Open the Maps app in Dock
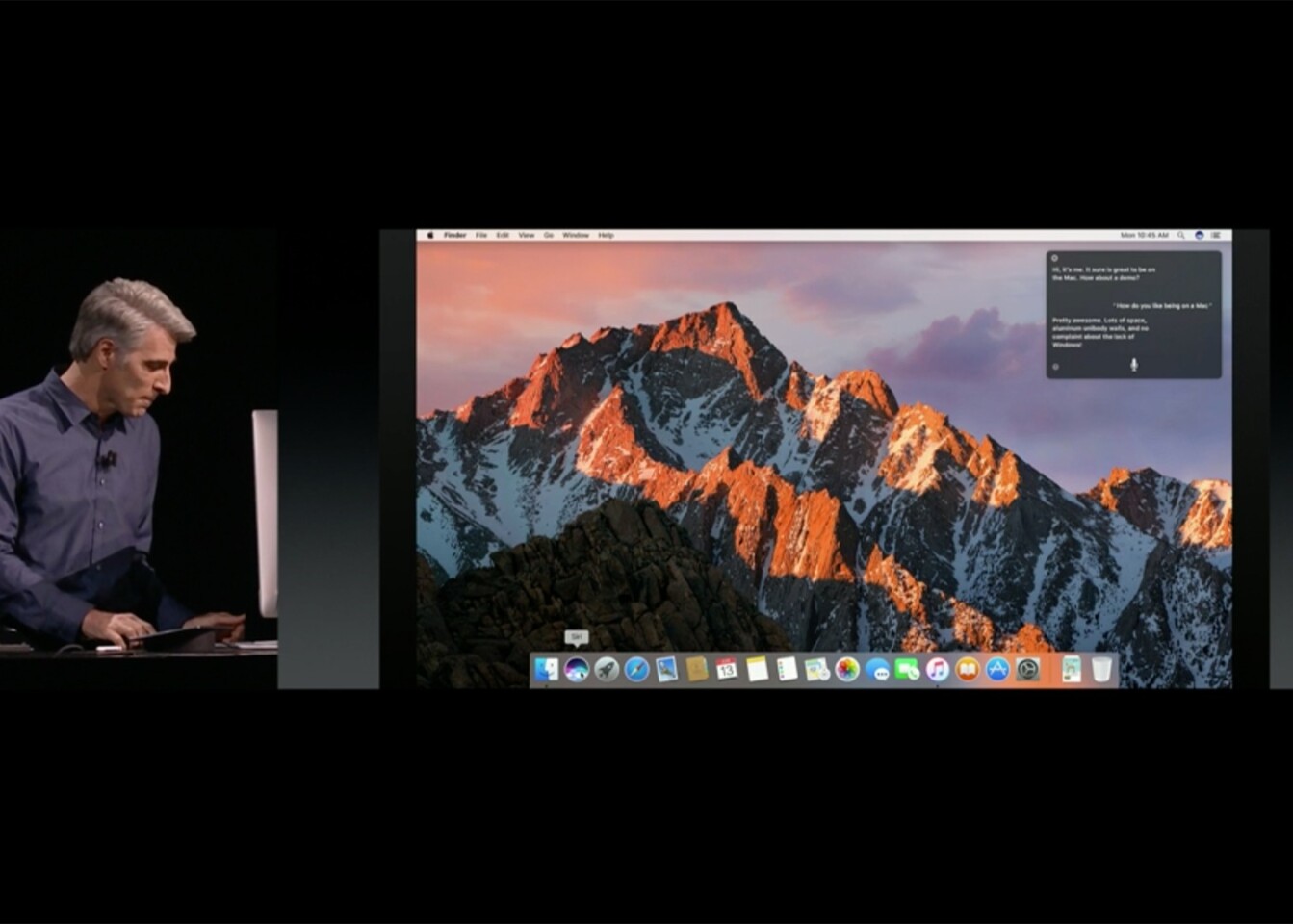Image resolution: width=1293 pixels, height=924 pixels. (x=816, y=669)
